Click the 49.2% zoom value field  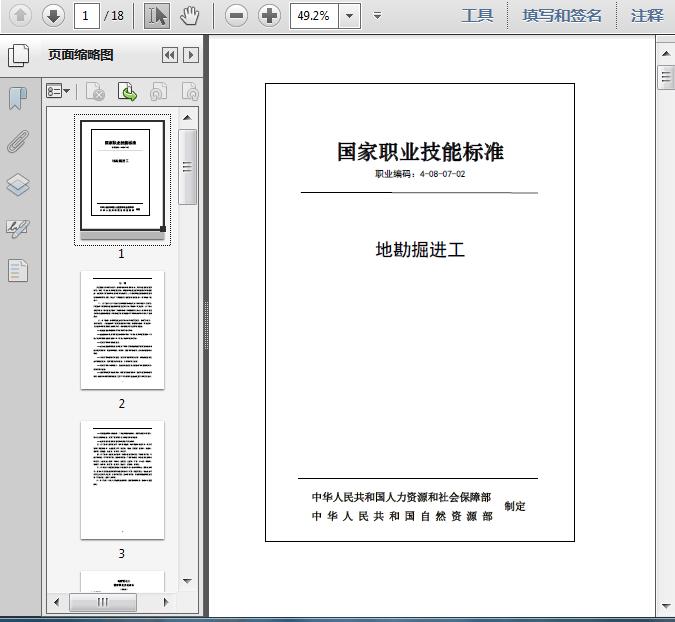coord(314,16)
